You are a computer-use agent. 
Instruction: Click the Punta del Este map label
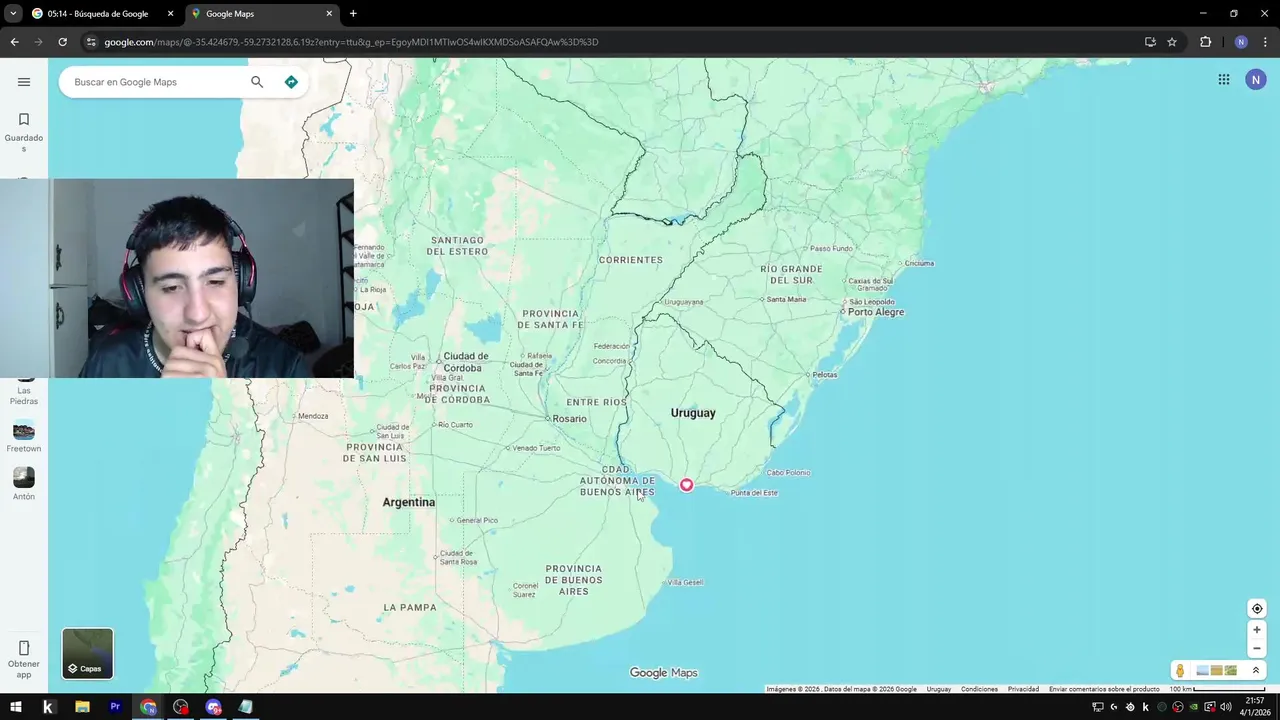coord(754,493)
